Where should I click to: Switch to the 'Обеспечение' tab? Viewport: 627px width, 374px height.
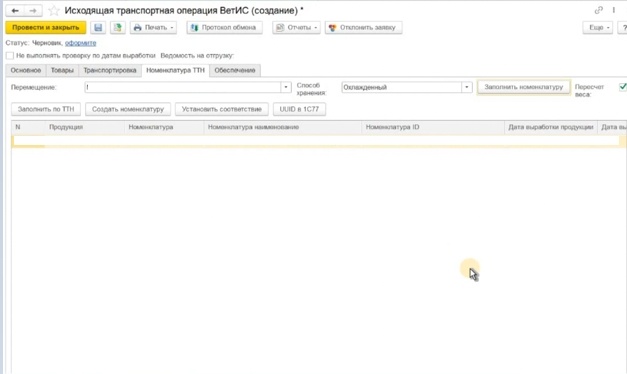click(x=235, y=70)
